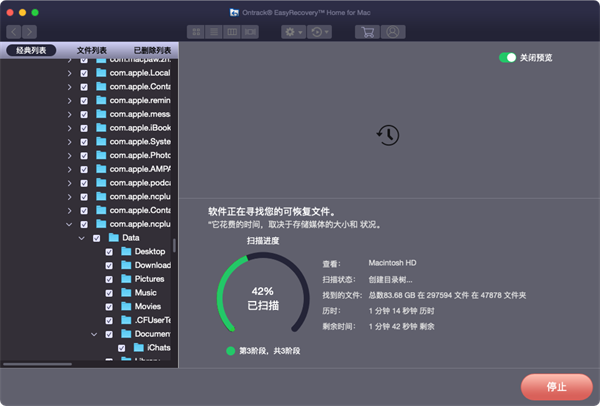Uncheck the iChats folder checkbox
This screenshot has height=406, width=600.
click(122, 348)
